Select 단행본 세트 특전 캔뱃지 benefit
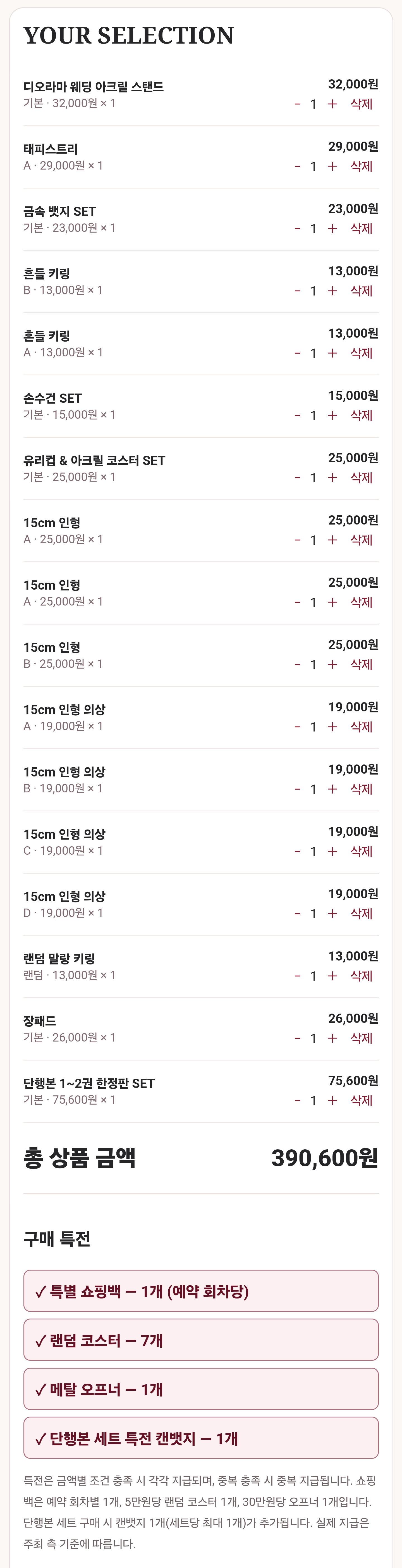Image resolution: width=402 pixels, height=1568 pixels. (x=201, y=1438)
